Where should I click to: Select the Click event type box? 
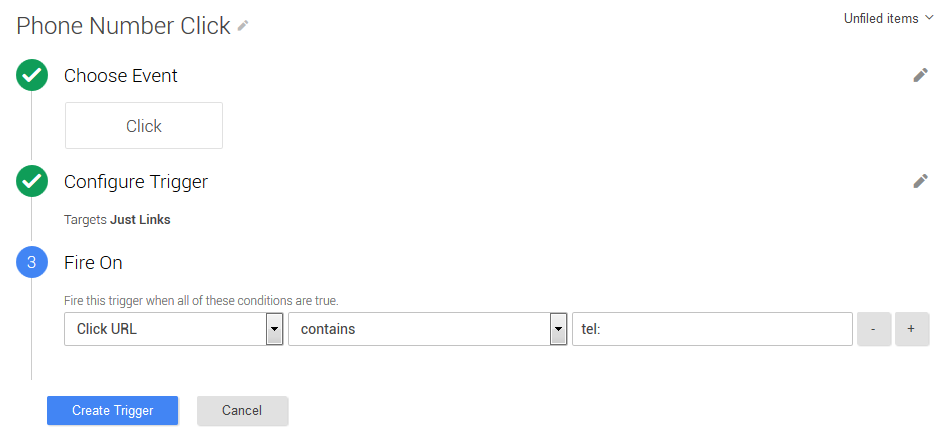pos(144,125)
